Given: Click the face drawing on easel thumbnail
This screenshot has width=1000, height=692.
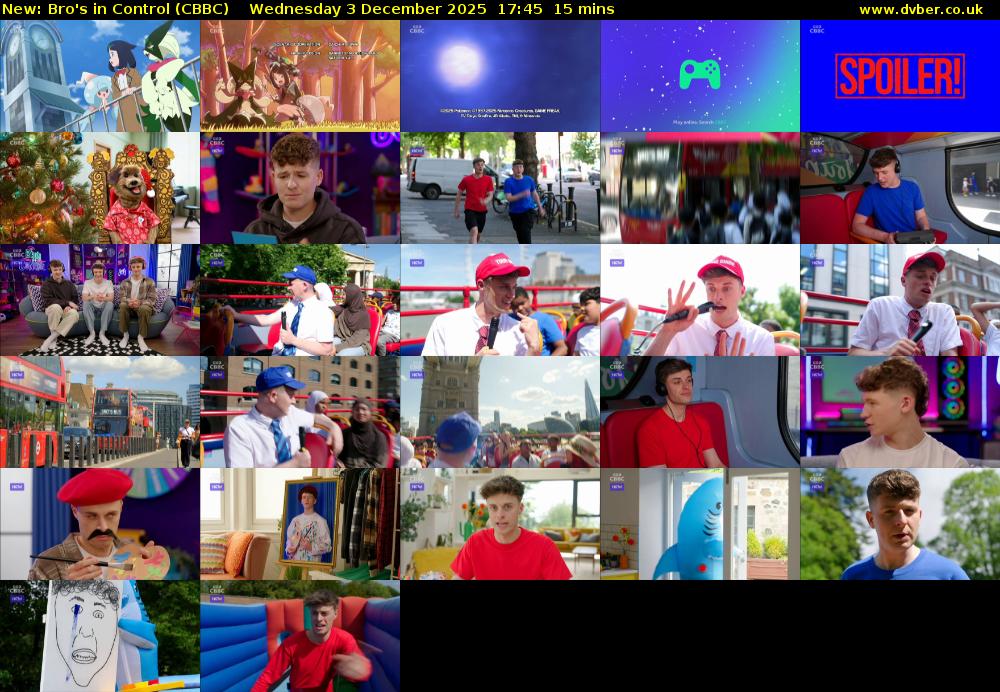Looking at the screenshot, I should point(100,635).
